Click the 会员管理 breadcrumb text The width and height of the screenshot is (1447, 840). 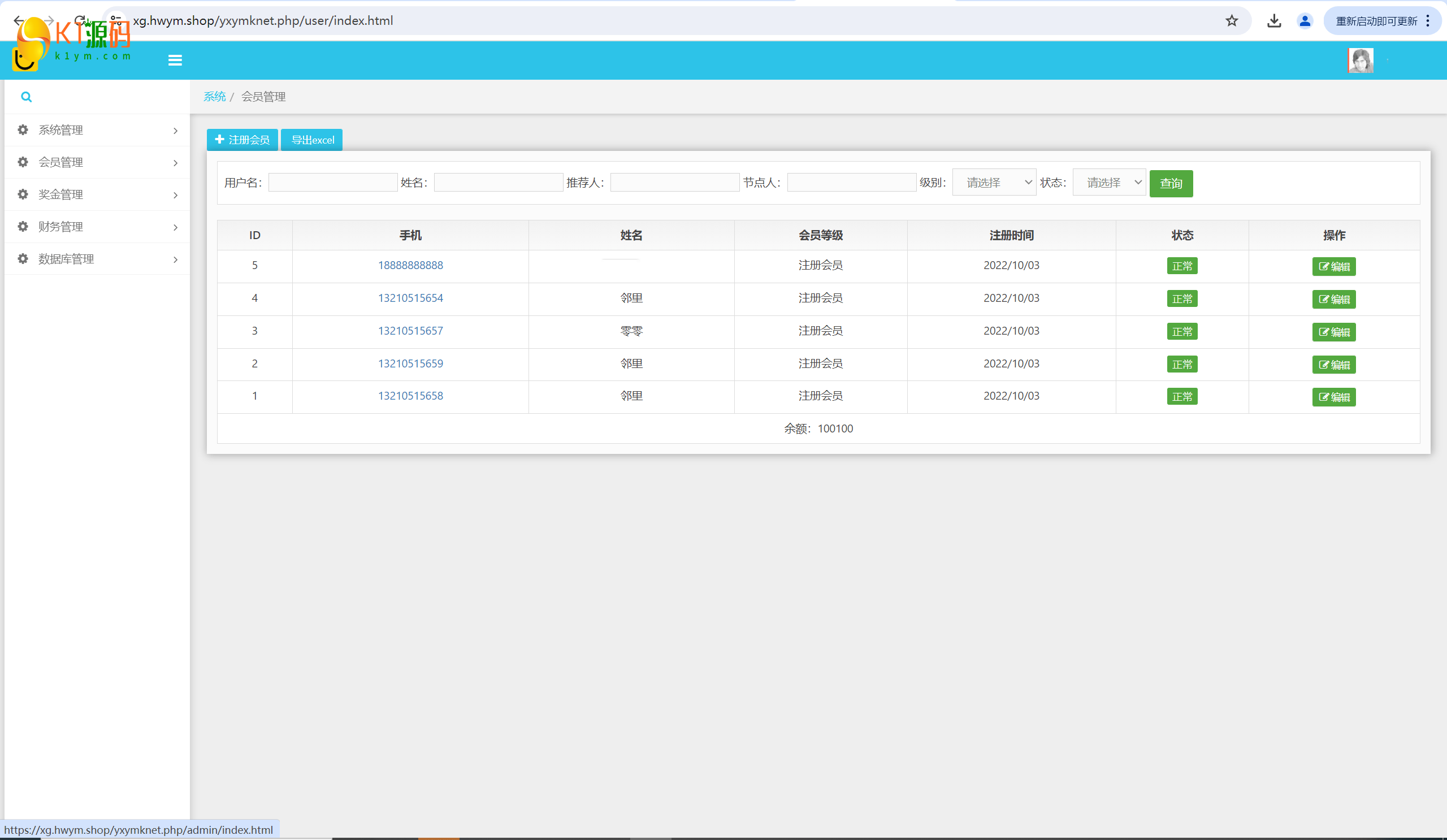coord(263,97)
